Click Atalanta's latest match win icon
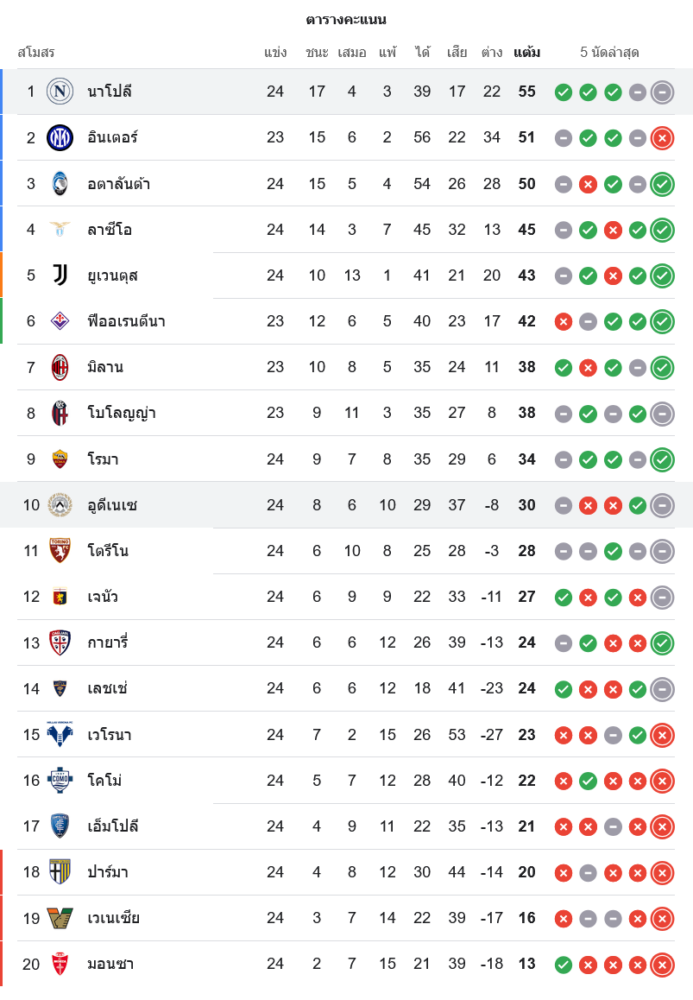 coord(661,184)
